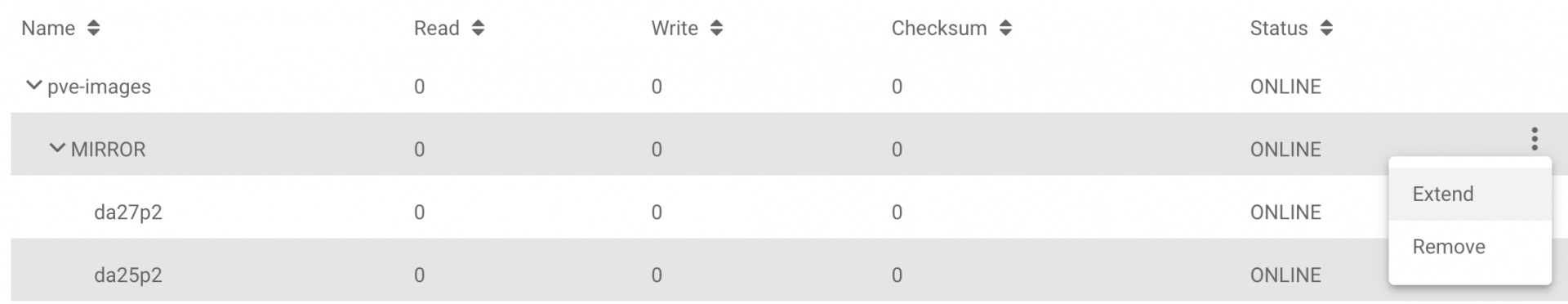
Task: Click the Status column header text
Action: [1279, 29]
